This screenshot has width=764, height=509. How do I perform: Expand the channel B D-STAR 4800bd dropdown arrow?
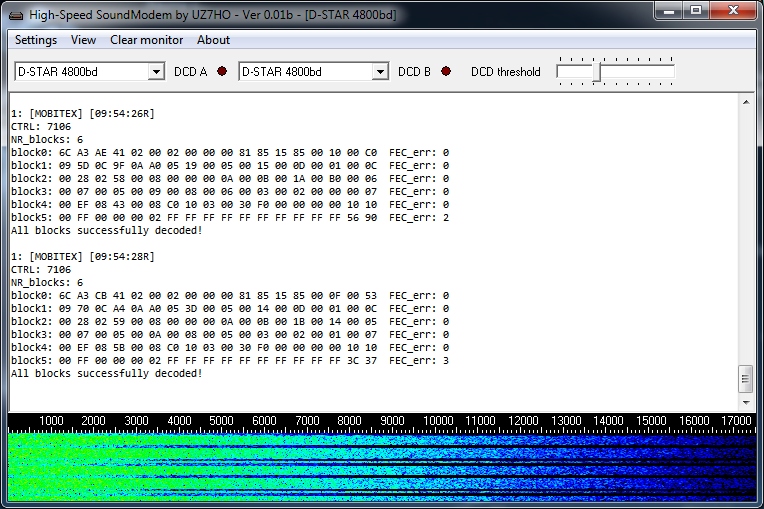click(x=380, y=72)
